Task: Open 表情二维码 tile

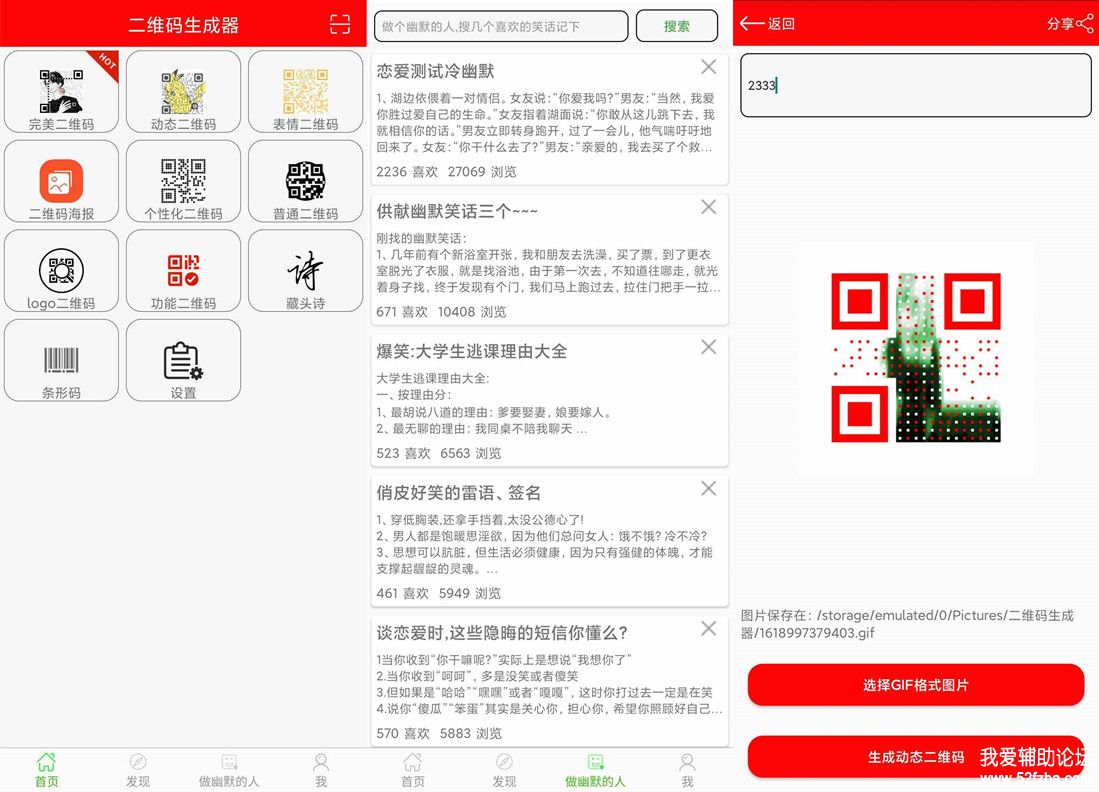Action: [305, 92]
